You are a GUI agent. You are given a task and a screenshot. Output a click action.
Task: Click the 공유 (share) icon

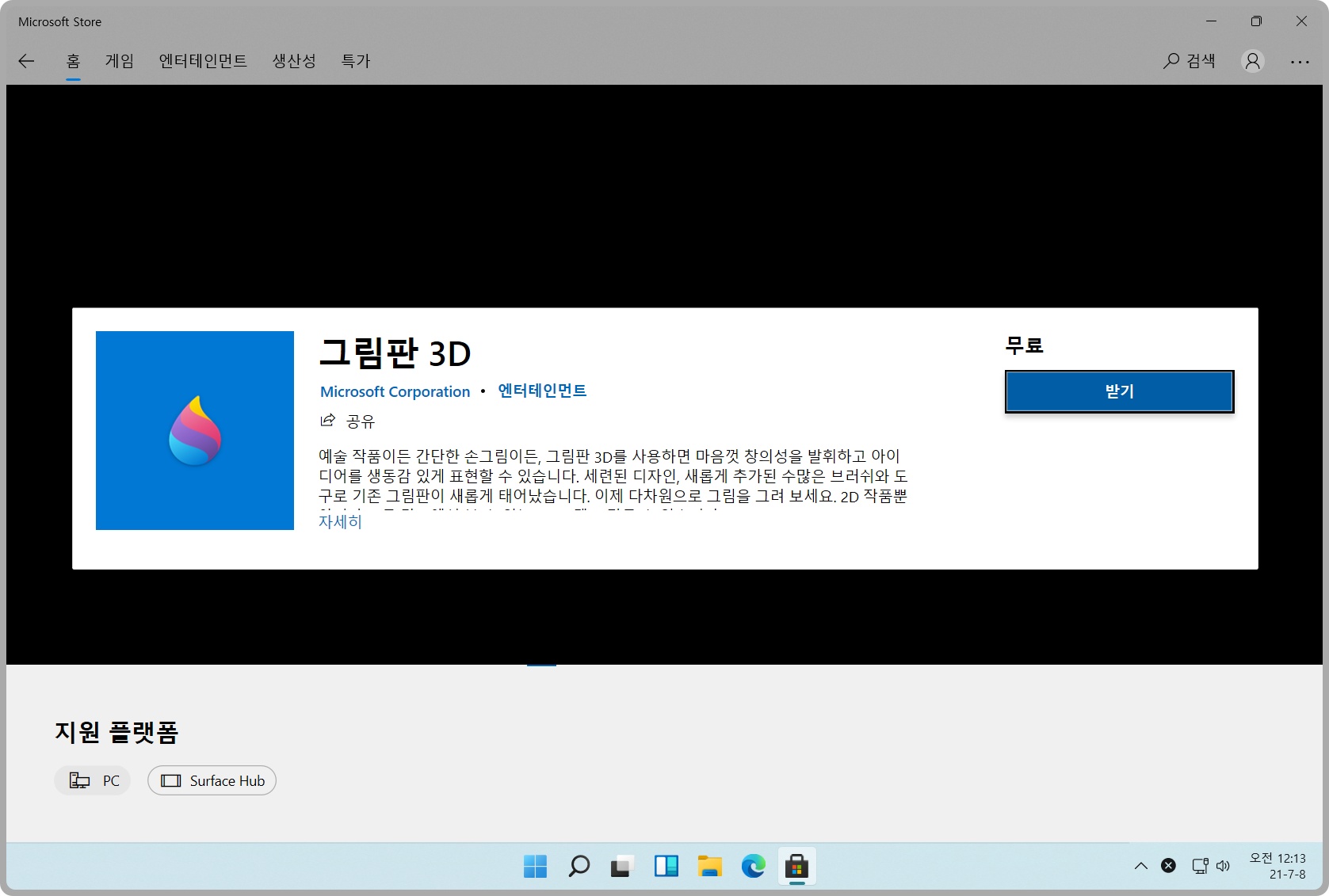pyautogui.click(x=327, y=421)
